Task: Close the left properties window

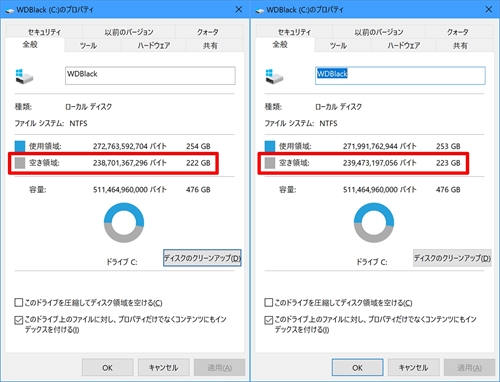Action: point(239,10)
